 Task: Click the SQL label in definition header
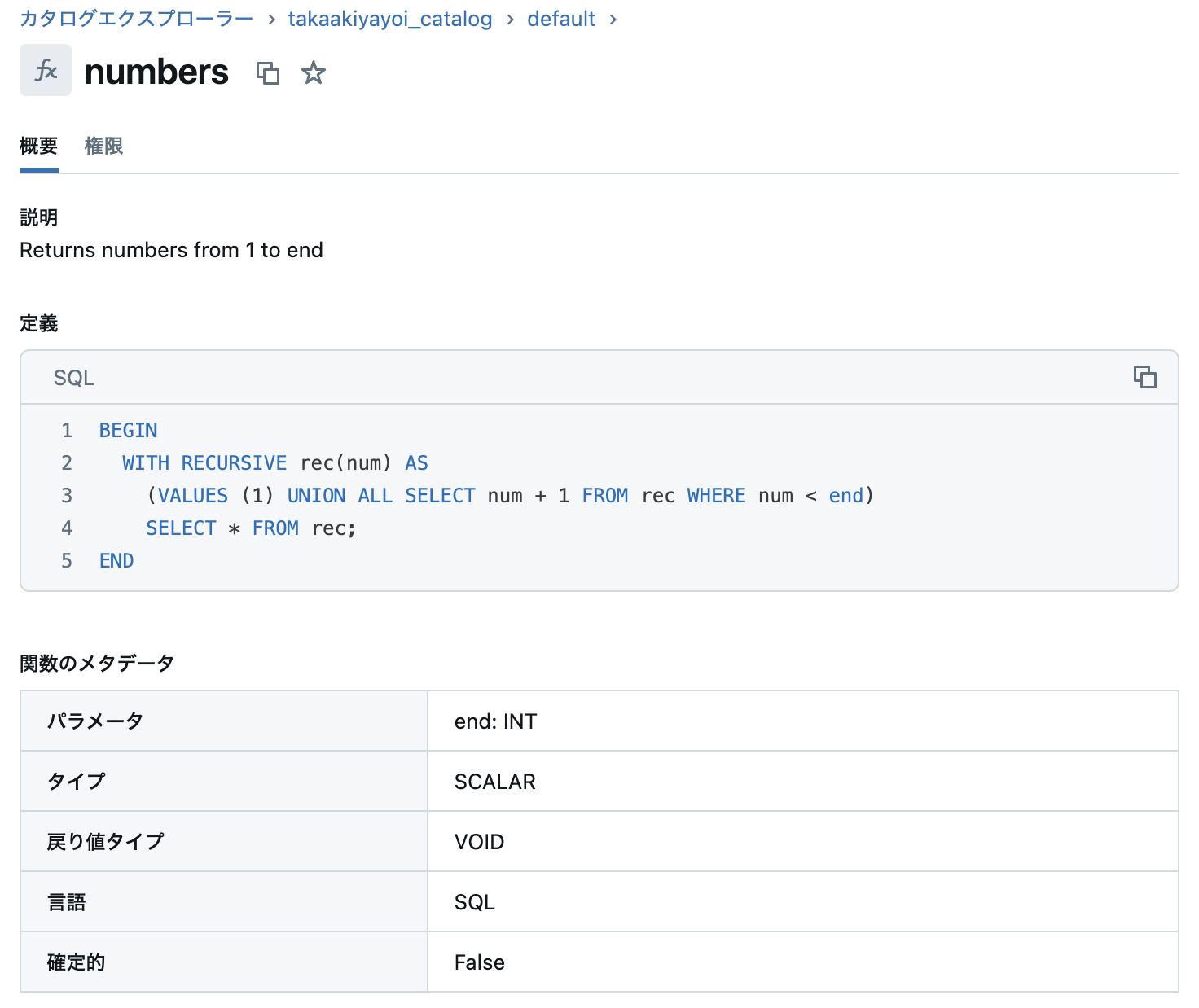coord(74,378)
